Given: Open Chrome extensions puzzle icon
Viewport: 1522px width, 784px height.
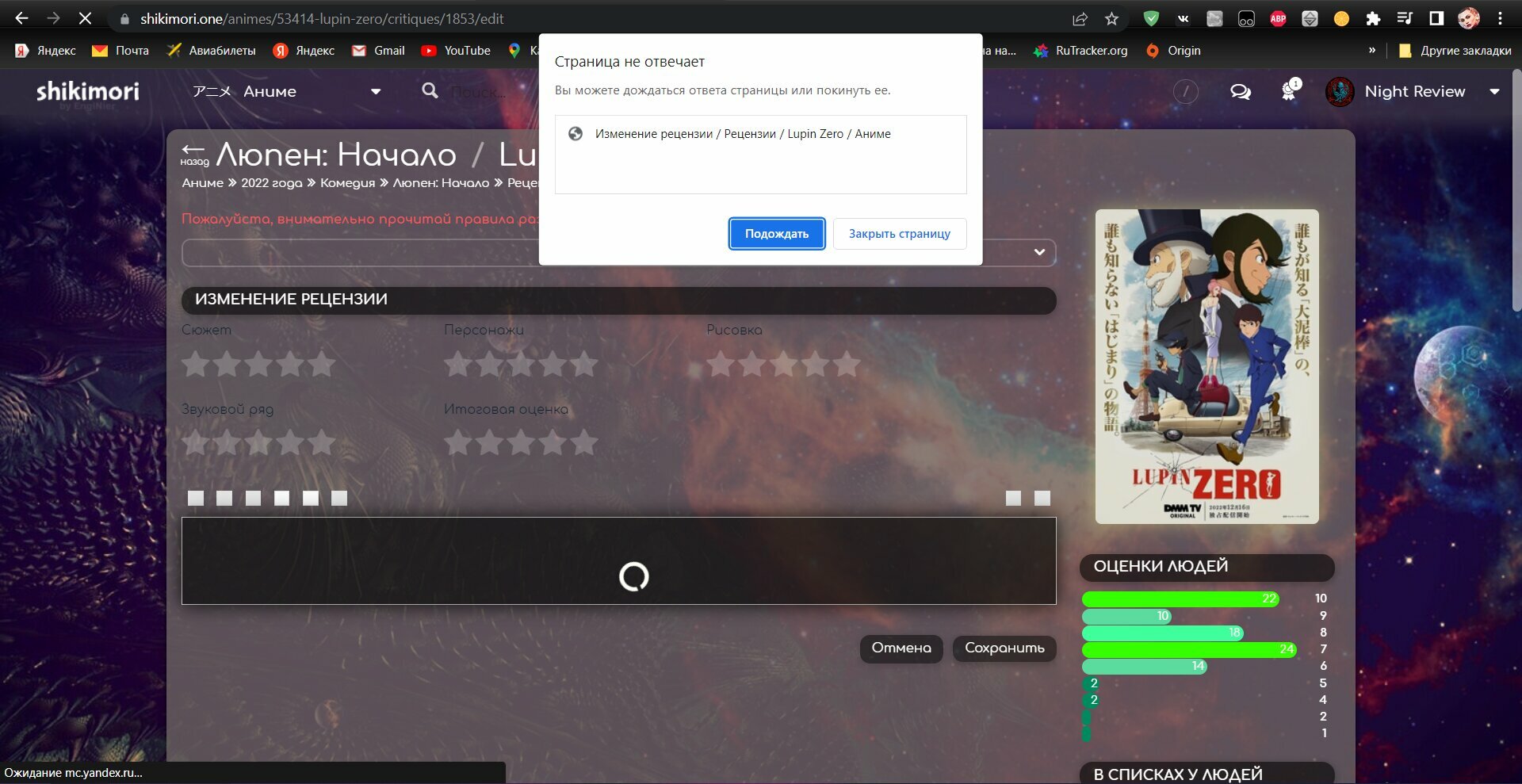Looking at the screenshot, I should point(1373,19).
